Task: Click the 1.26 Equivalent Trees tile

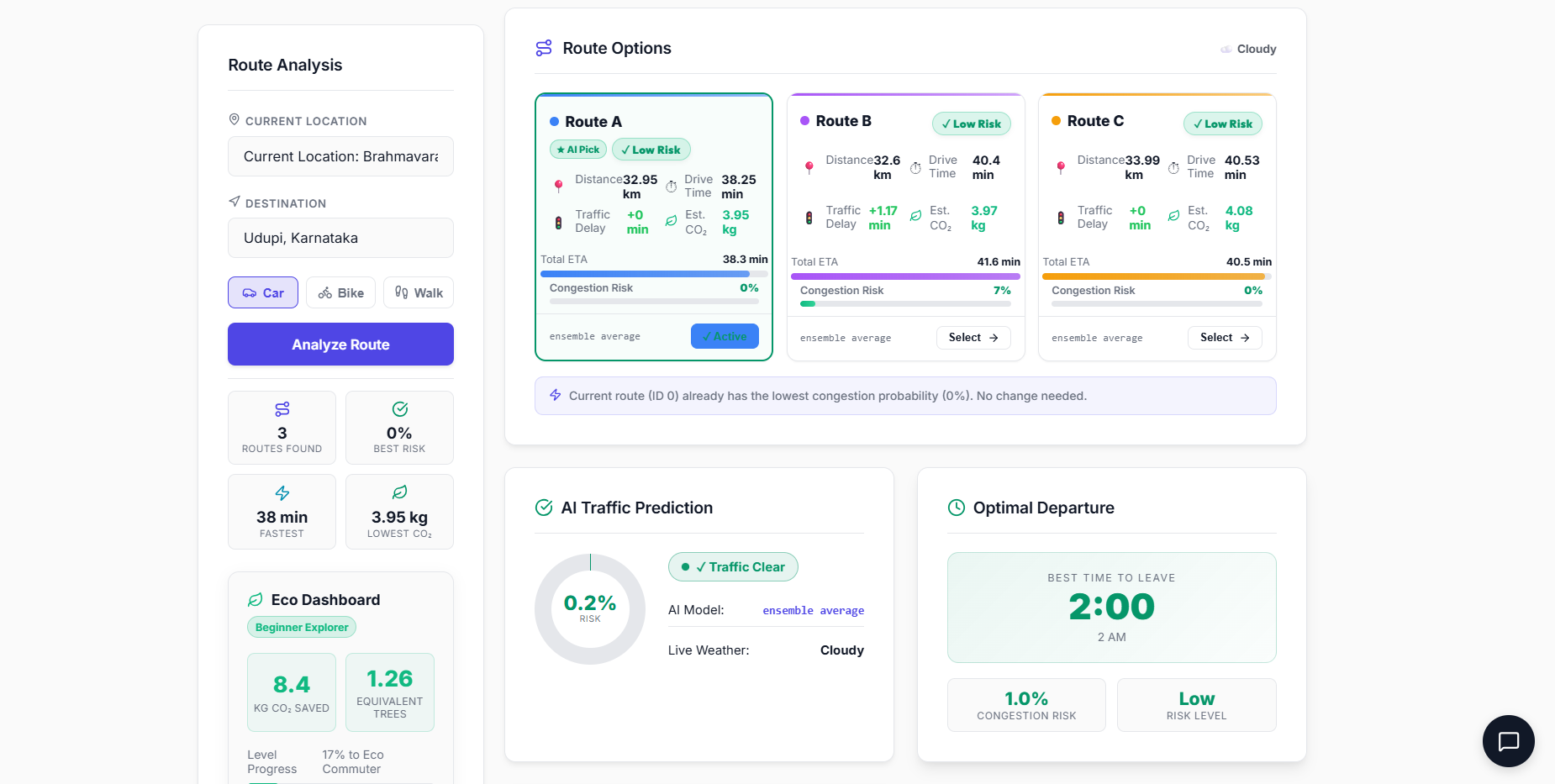Action: (x=390, y=692)
